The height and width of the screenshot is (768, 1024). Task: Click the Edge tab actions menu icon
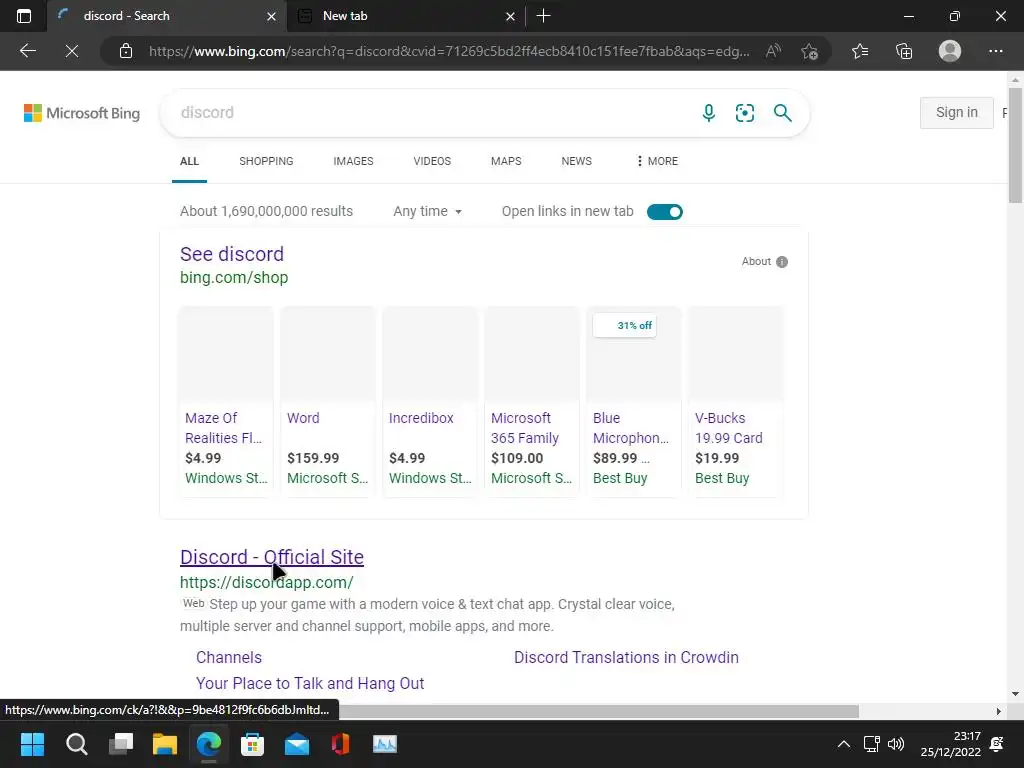pos(24,16)
